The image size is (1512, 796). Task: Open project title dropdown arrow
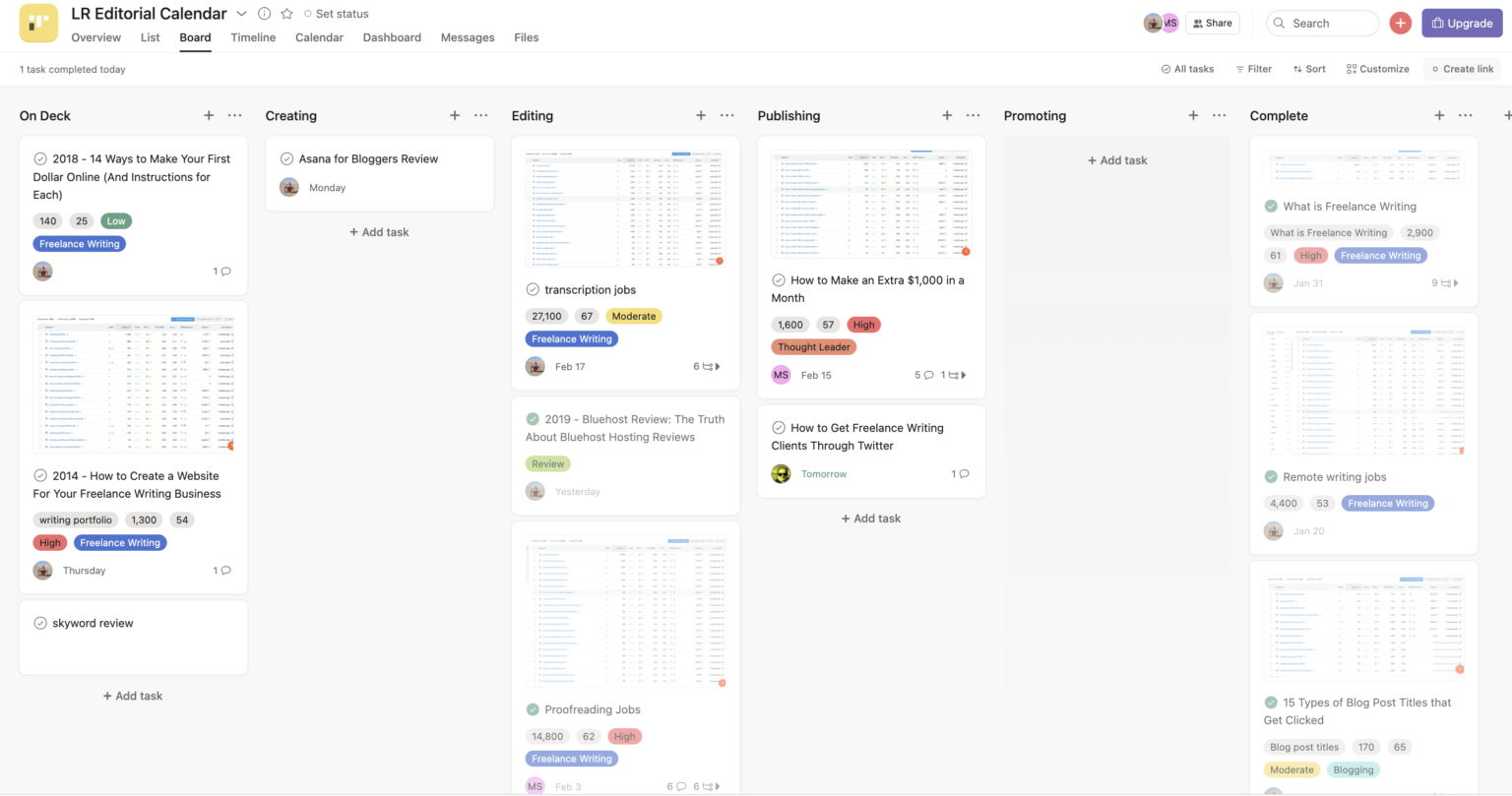(x=241, y=14)
